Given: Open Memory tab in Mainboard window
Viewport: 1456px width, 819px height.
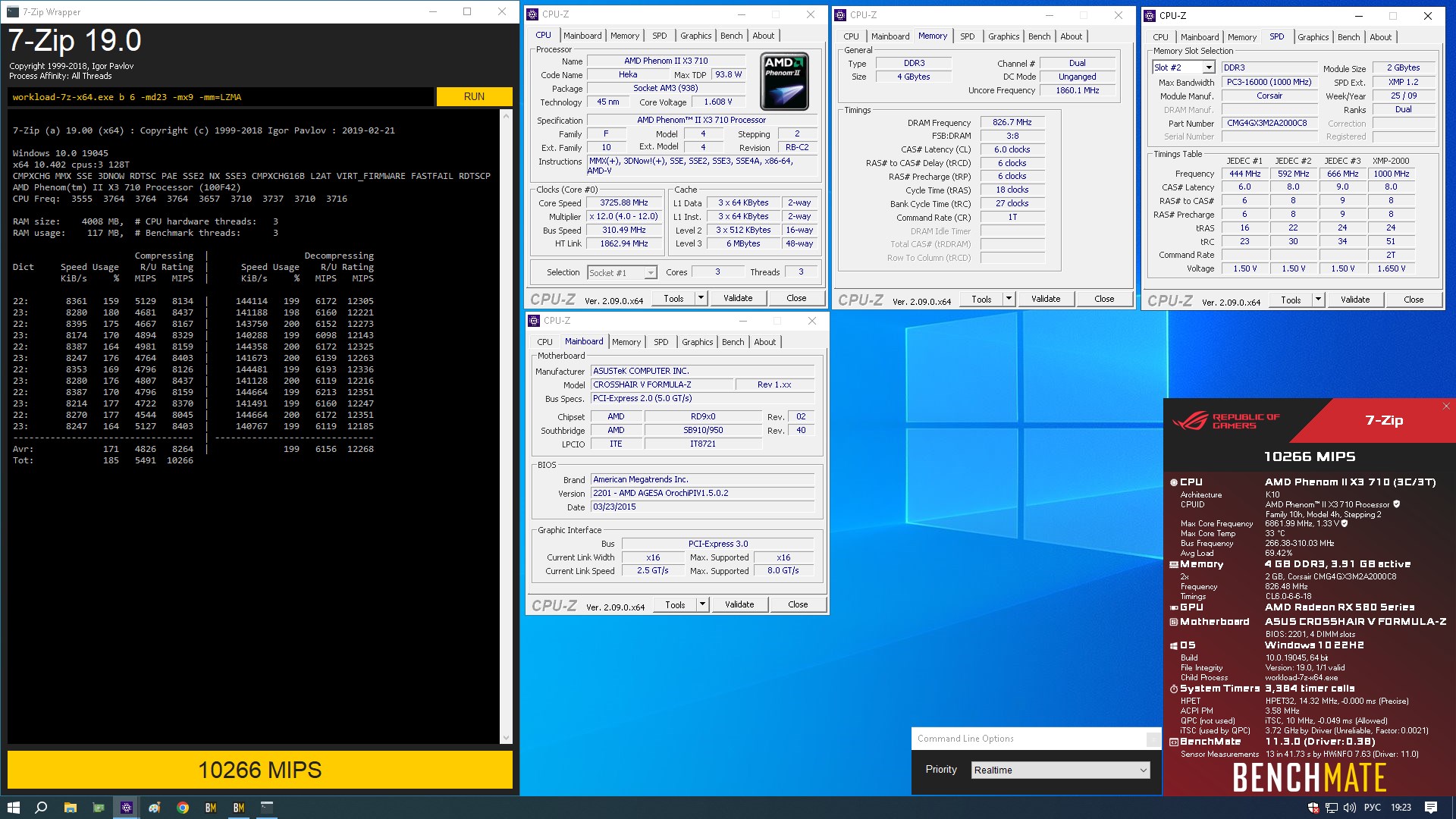Looking at the screenshot, I should coord(626,342).
